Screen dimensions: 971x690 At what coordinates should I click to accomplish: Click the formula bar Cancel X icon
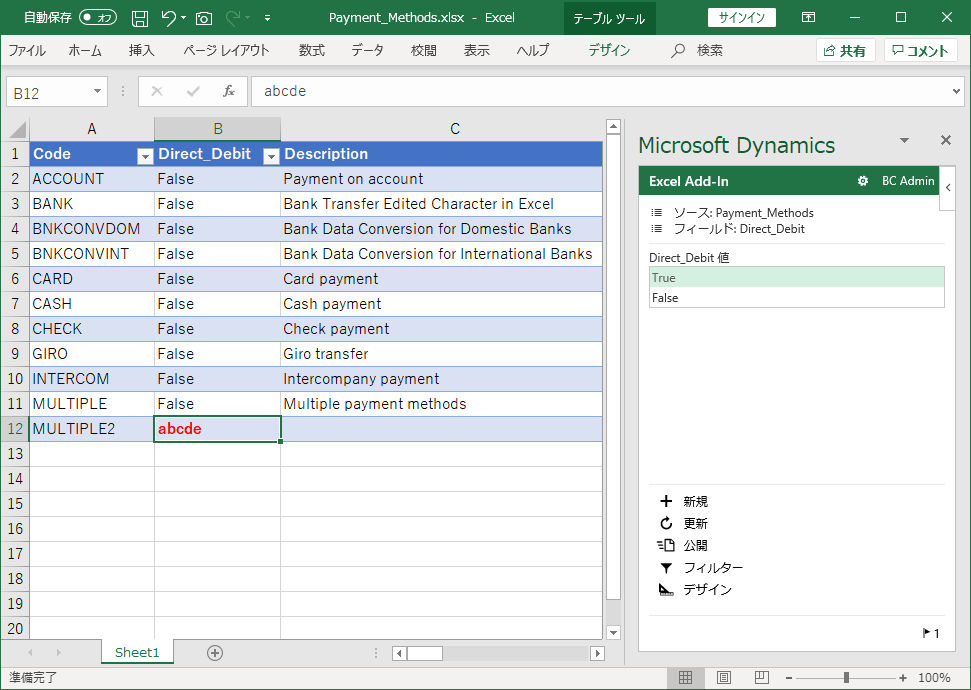157,92
